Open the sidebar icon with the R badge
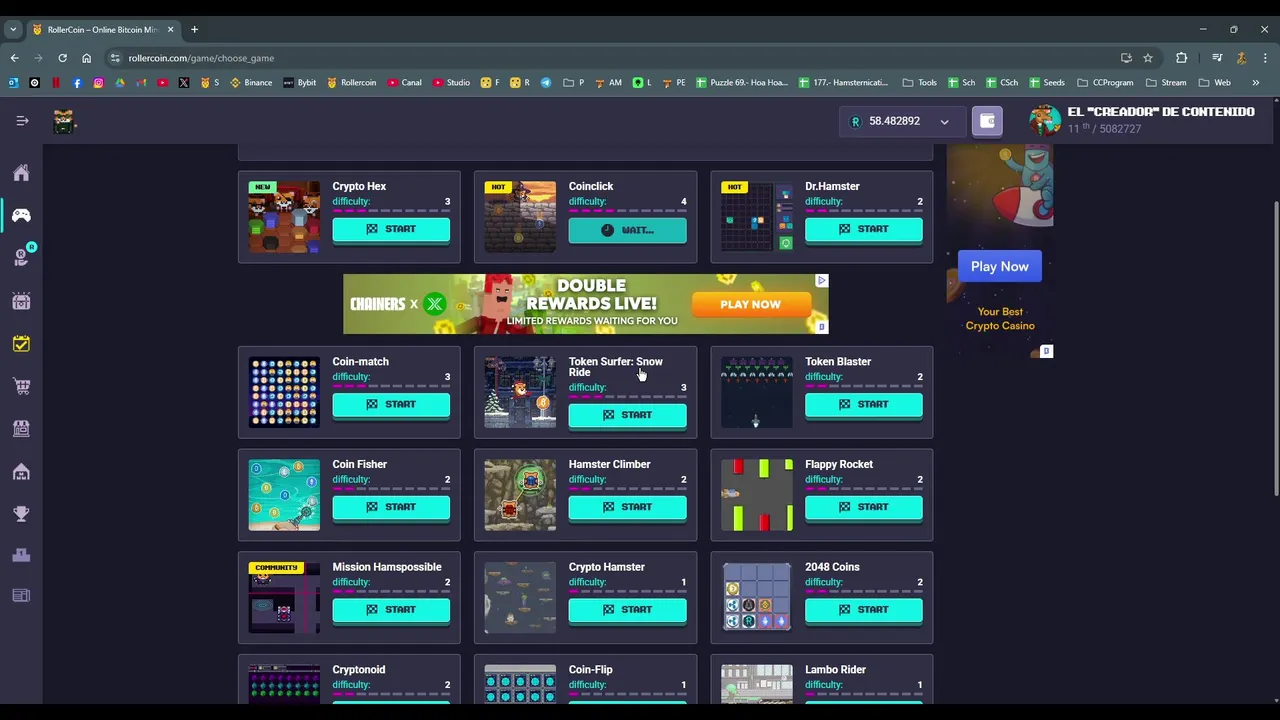Image resolution: width=1280 pixels, height=720 pixels. (x=22, y=257)
